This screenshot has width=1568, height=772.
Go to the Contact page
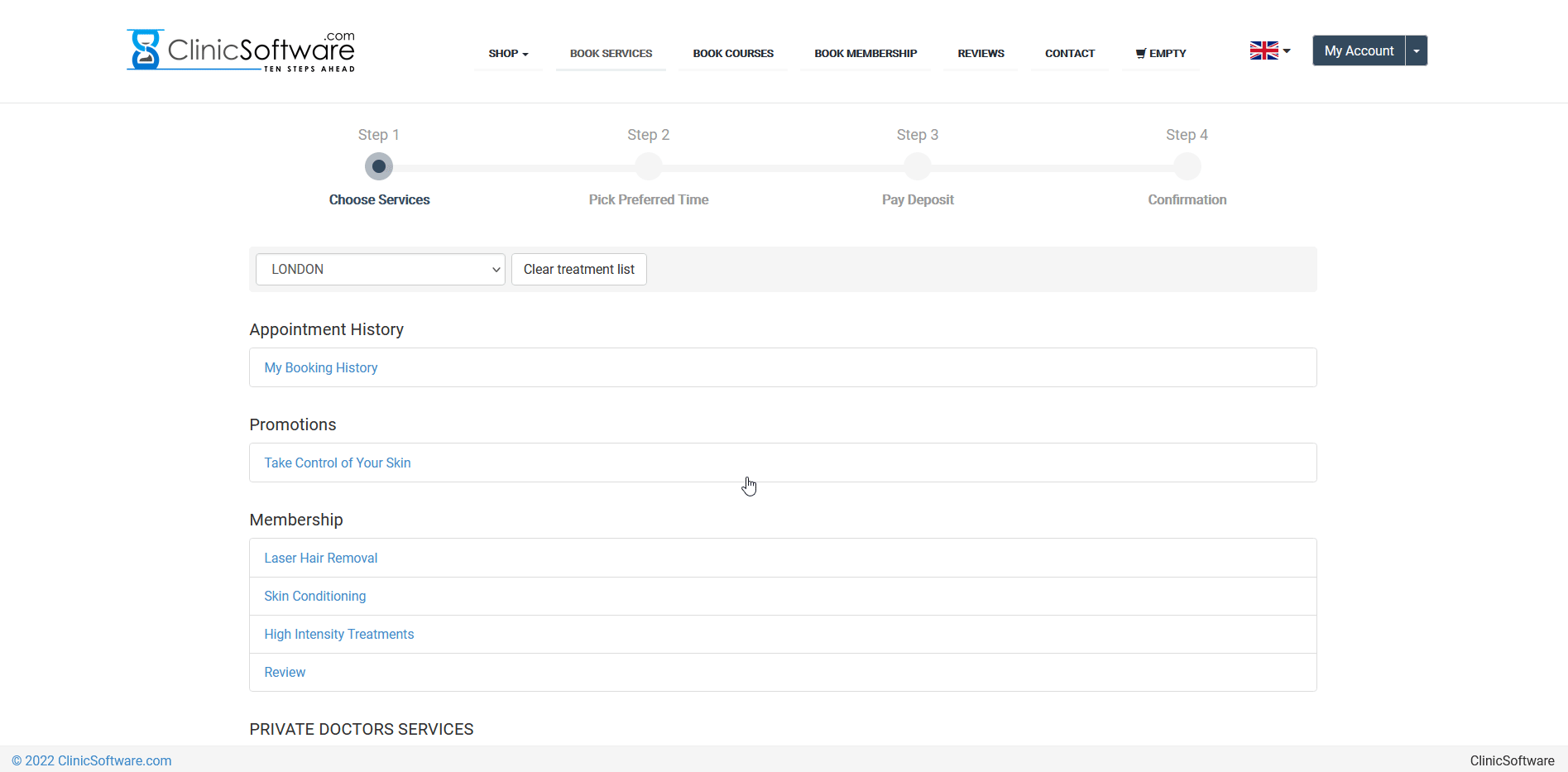[x=1069, y=54]
